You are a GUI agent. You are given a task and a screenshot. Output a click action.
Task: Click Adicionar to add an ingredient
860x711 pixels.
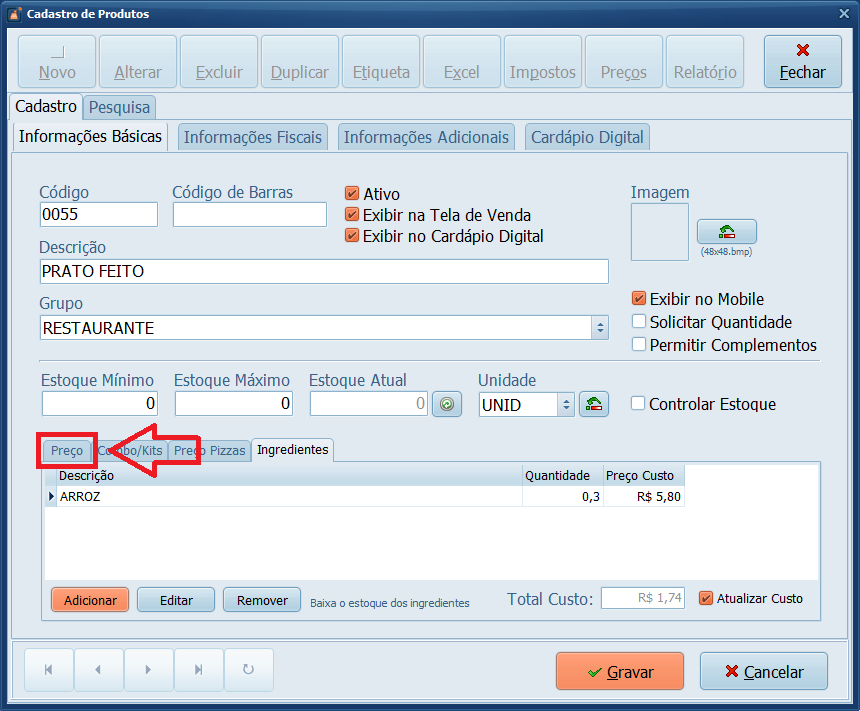coord(90,600)
